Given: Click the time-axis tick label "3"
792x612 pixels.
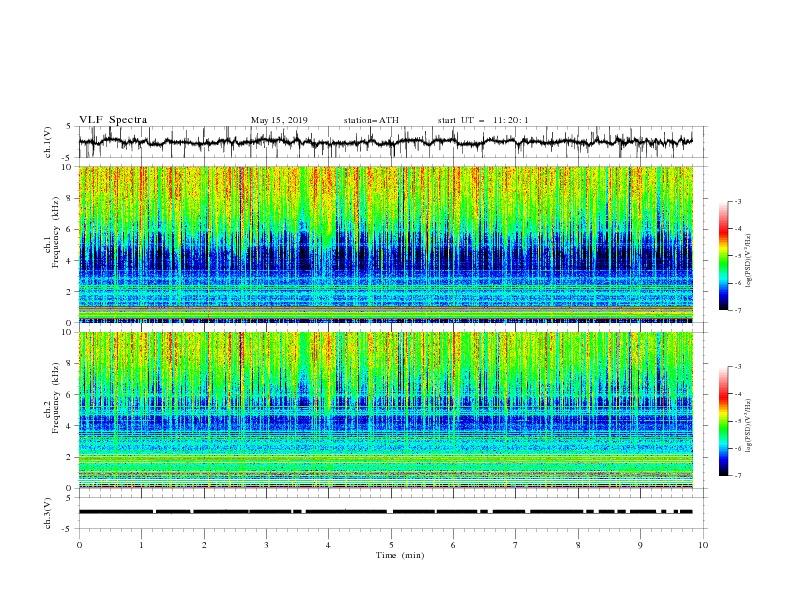Looking at the screenshot, I should pos(266,545).
